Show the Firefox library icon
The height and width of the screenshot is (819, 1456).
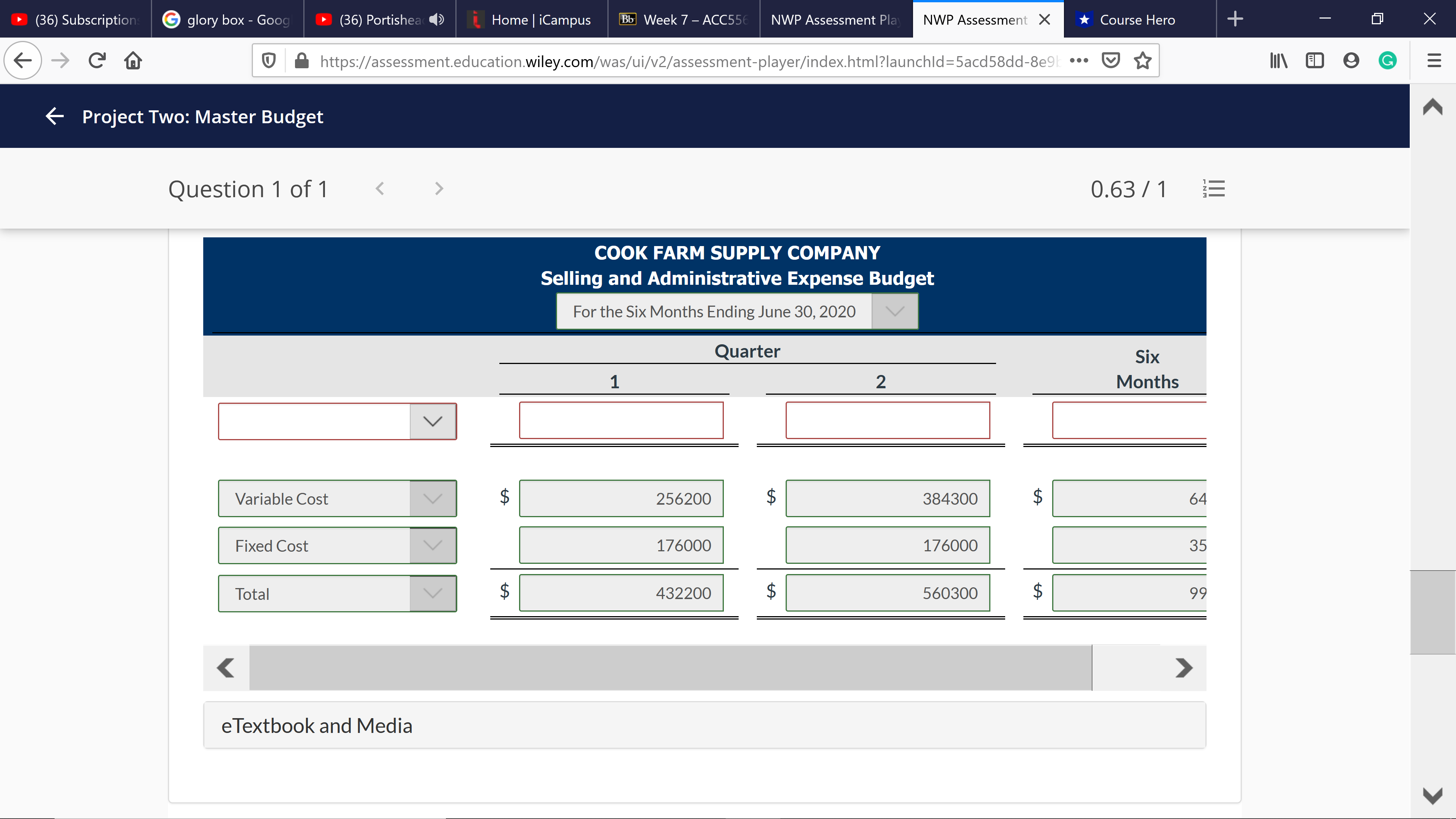1278,61
